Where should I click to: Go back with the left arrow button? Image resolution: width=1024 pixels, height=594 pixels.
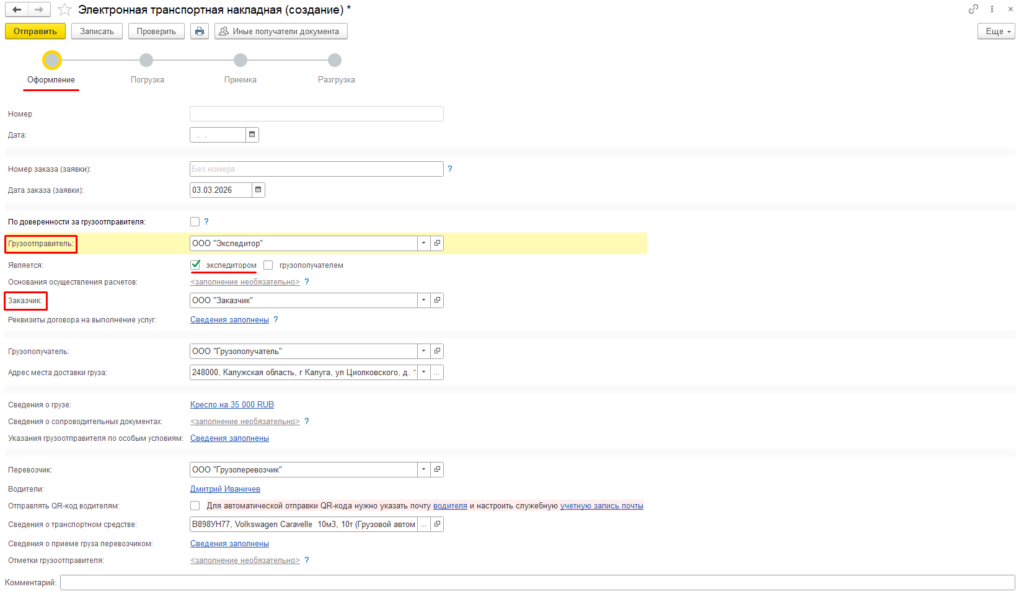click(17, 10)
